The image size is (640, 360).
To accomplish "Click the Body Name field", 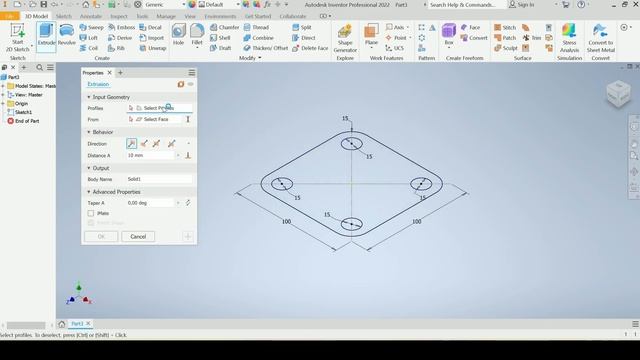I will tap(159, 179).
